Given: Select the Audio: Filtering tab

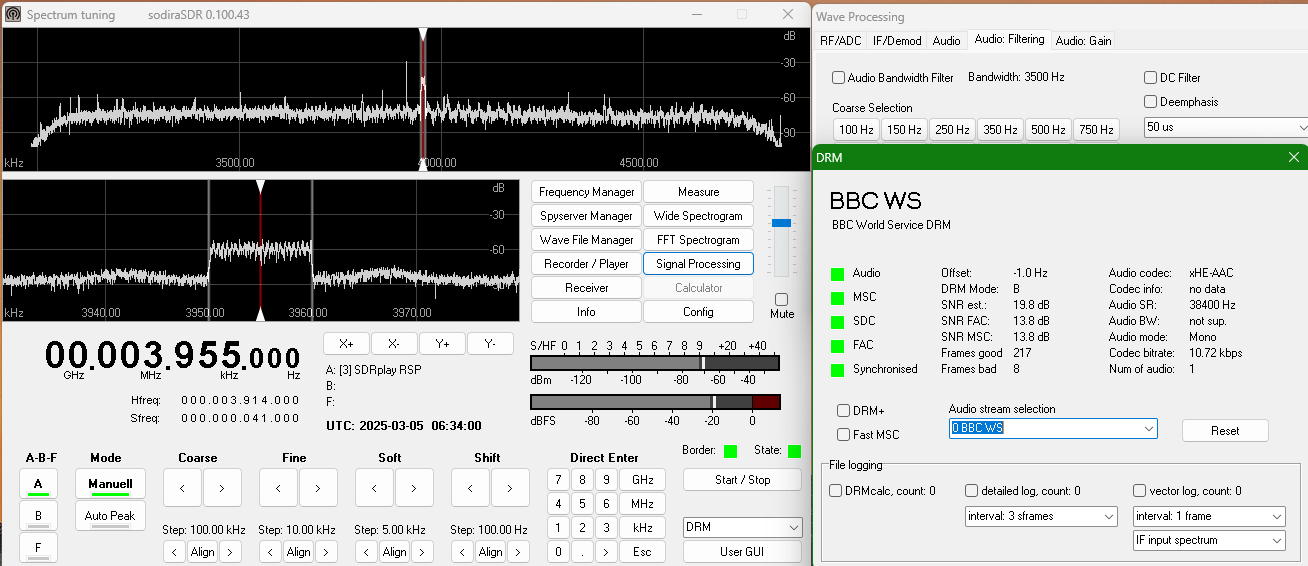Looking at the screenshot, I should tap(1009, 39).
